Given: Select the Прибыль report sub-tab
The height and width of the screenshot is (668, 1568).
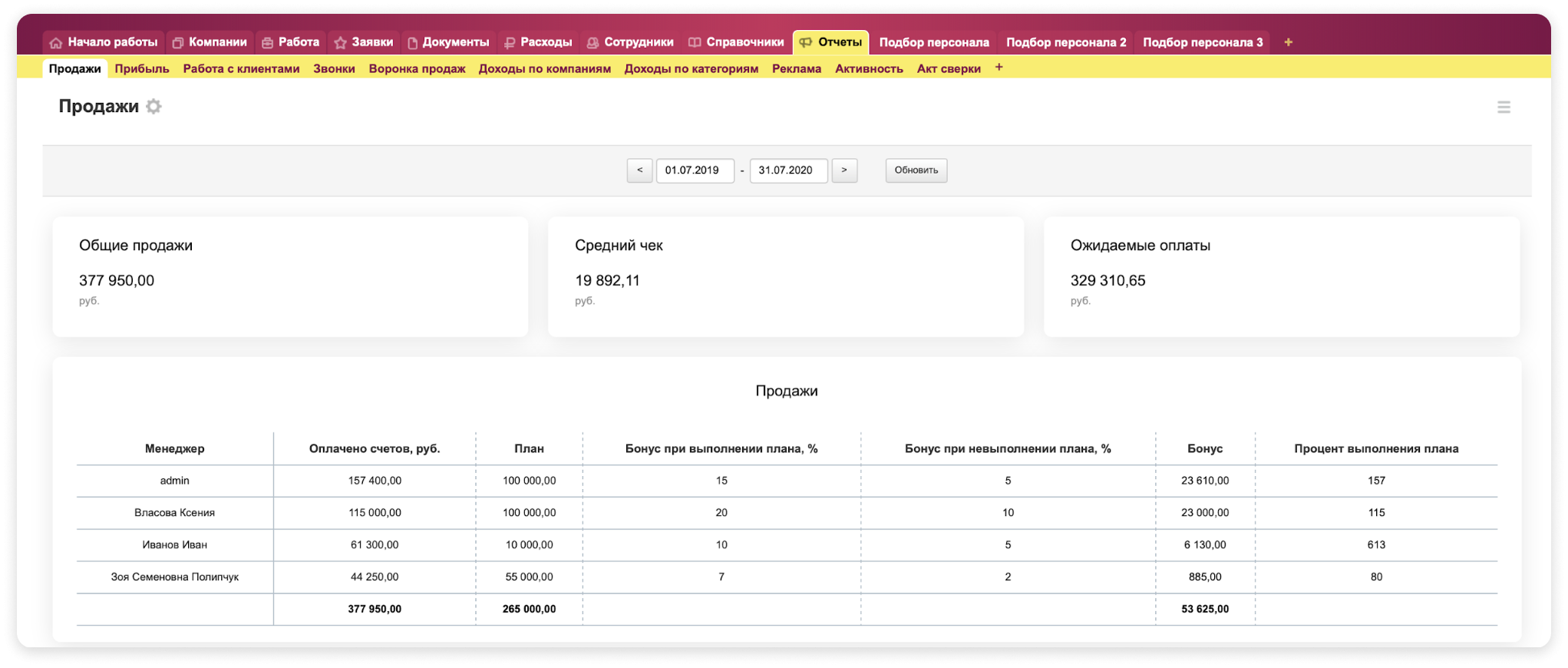Looking at the screenshot, I should [142, 68].
